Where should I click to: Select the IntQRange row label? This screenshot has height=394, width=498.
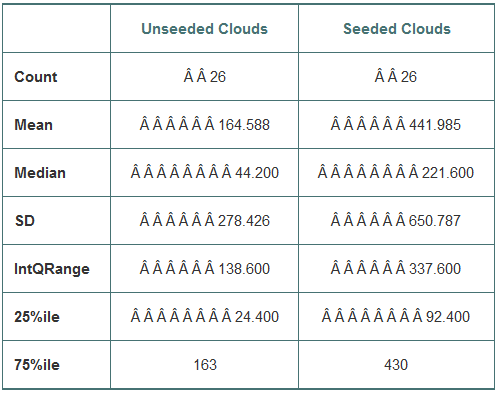pos(52,269)
